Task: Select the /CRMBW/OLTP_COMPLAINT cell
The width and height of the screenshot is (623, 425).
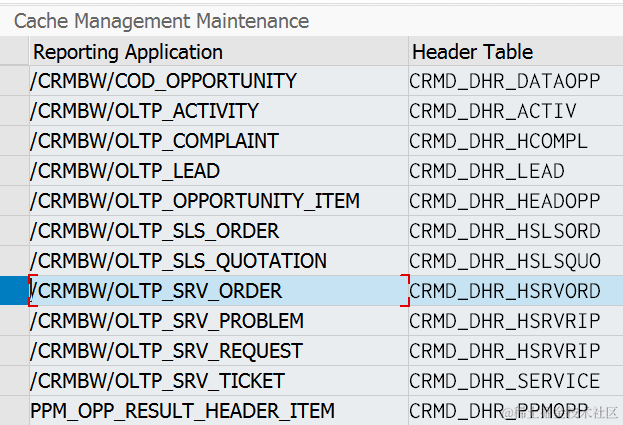Action: 219,141
